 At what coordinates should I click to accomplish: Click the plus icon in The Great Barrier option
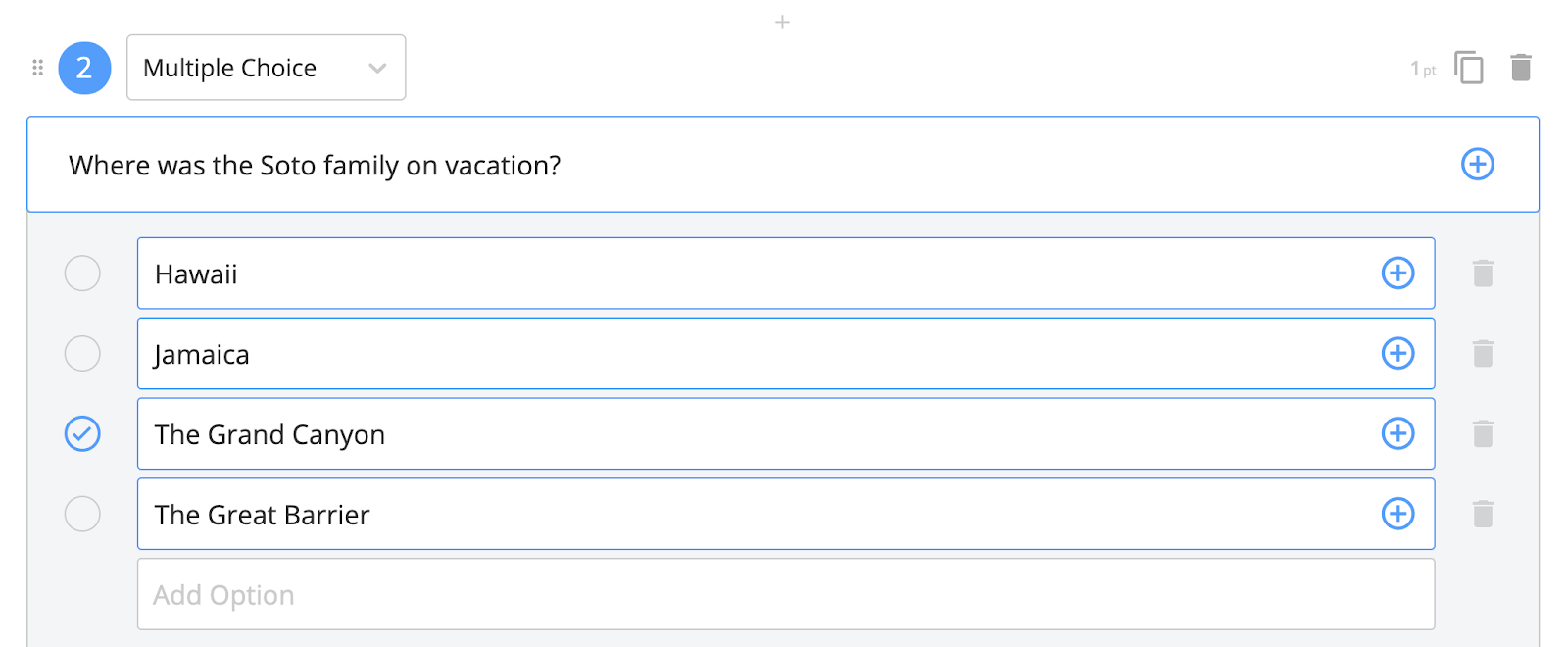1397,514
